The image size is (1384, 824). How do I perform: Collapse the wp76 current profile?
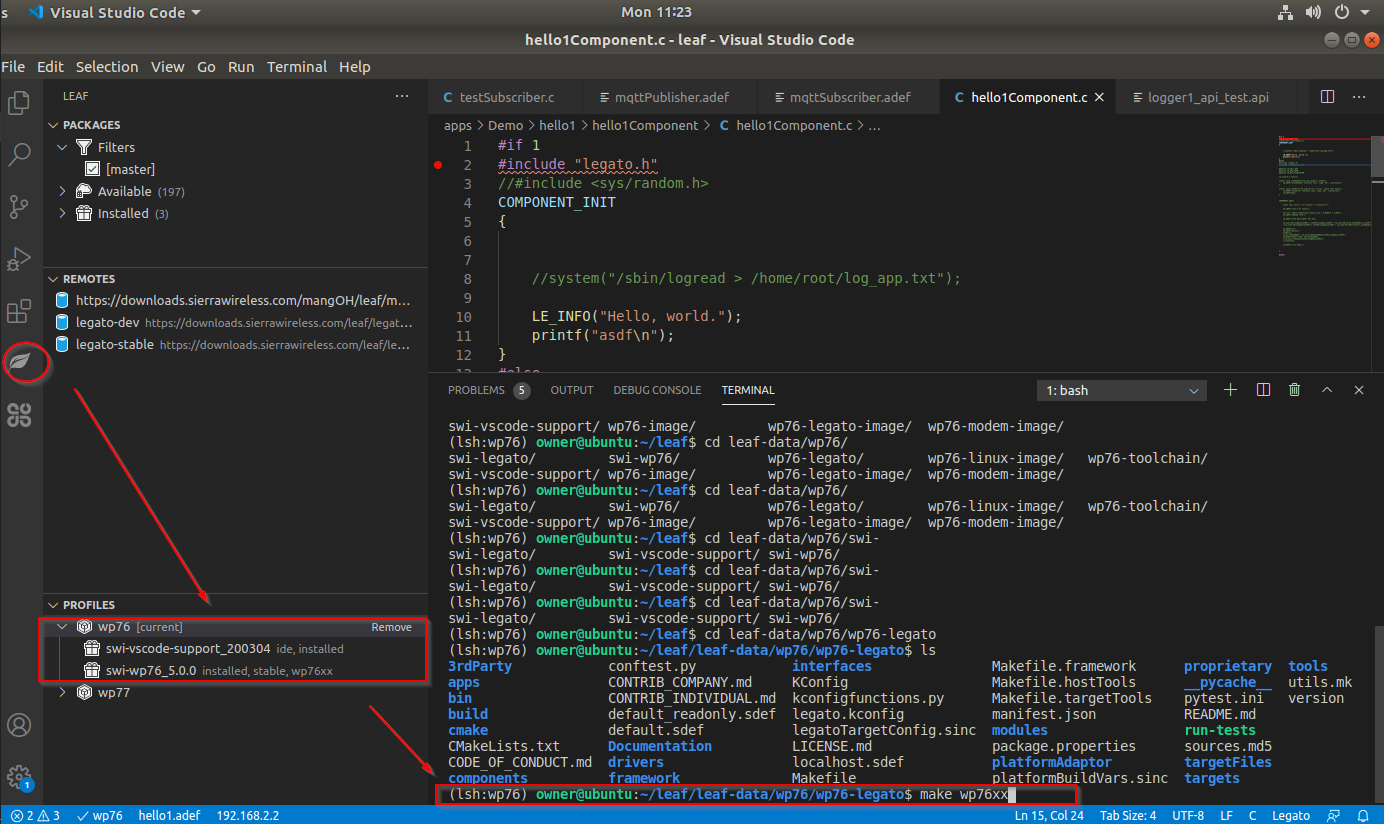[x=62, y=627]
